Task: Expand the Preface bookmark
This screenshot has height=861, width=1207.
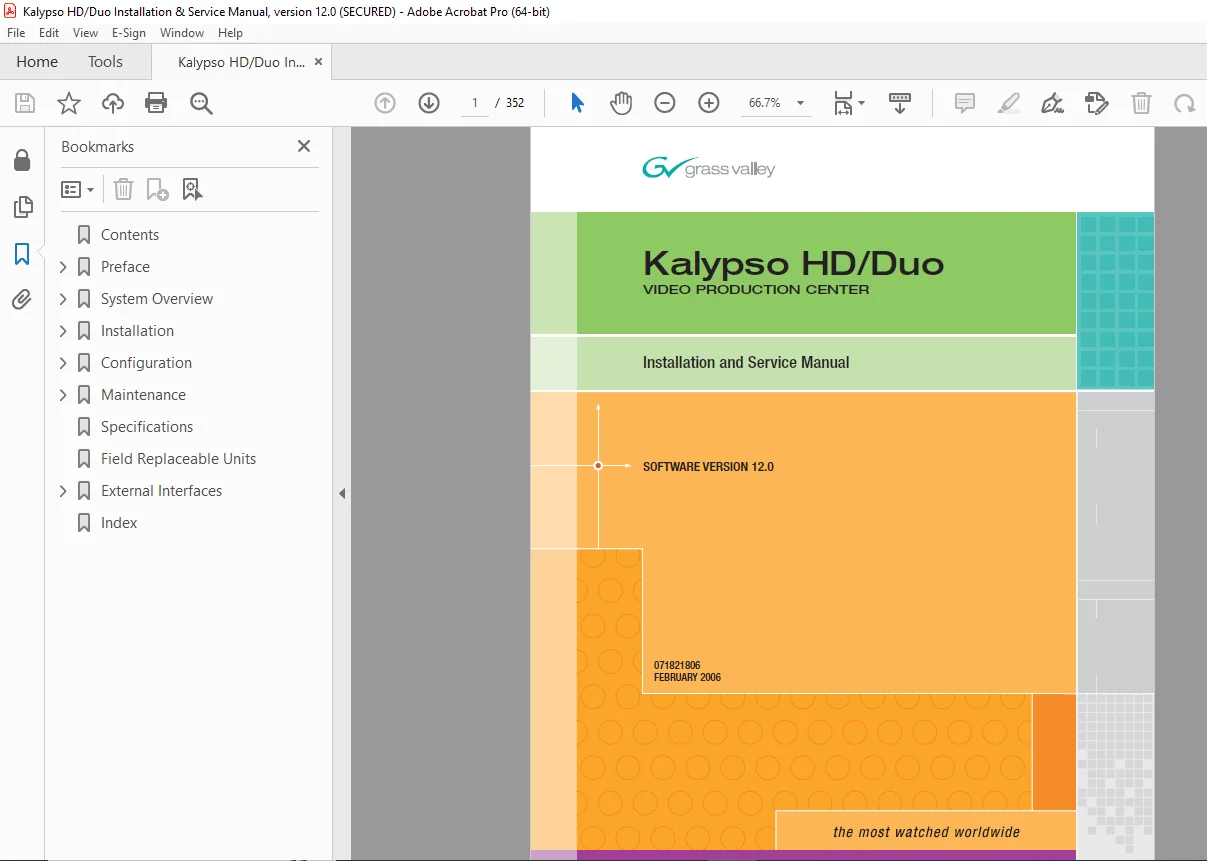Action: (63, 267)
